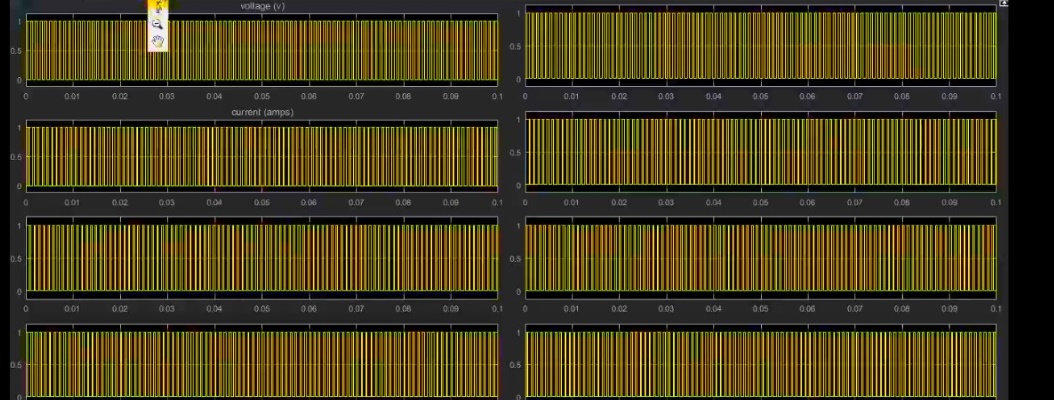The image size is (1054, 400).
Task: Click the 0.05 x-axis label under voltage plot
Action: 262,97
